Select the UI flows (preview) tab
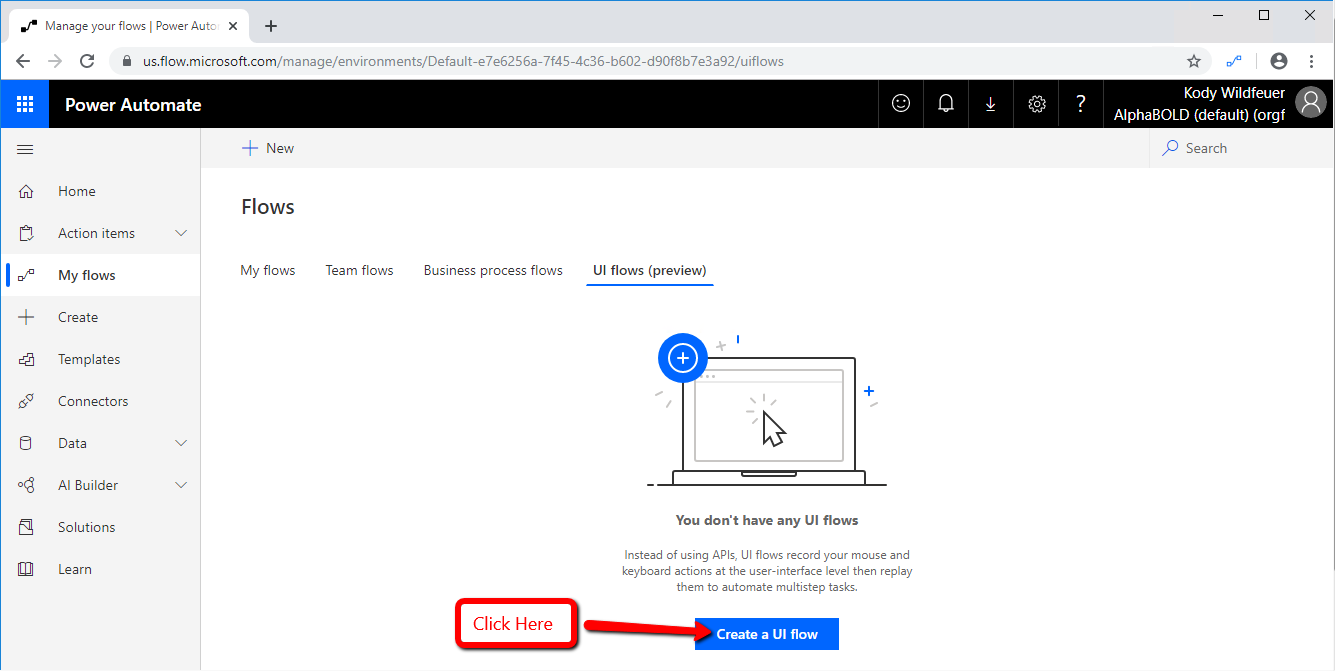1335x671 pixels. pyautogui.click(x=650, y=270)
